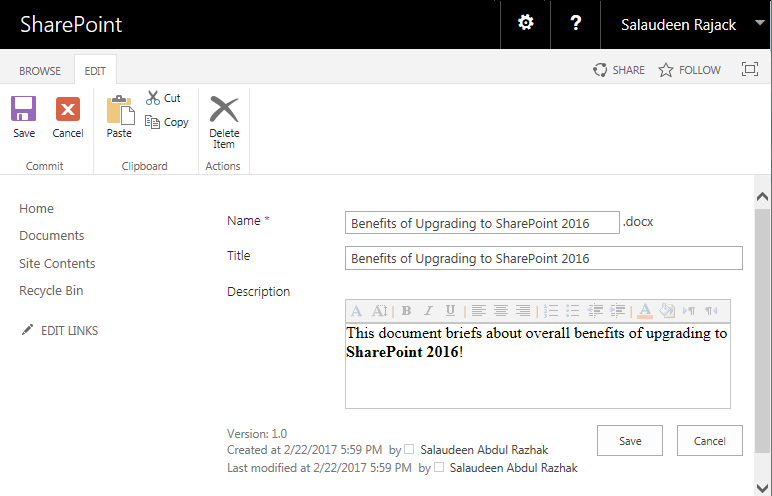
Task: Follow this site using star icon
Action: [666, 70]
